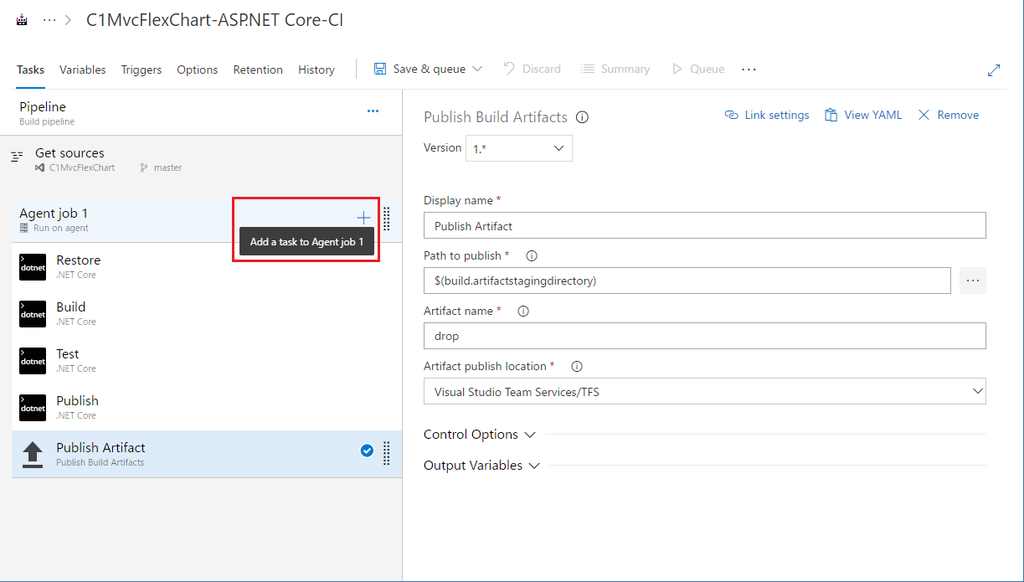Click the Publish Artifact upload icon

33,455
